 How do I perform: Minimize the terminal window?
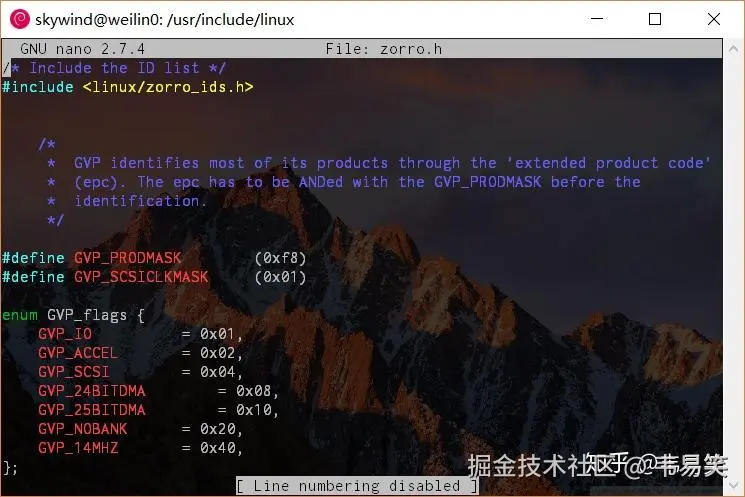click(597, 19)
